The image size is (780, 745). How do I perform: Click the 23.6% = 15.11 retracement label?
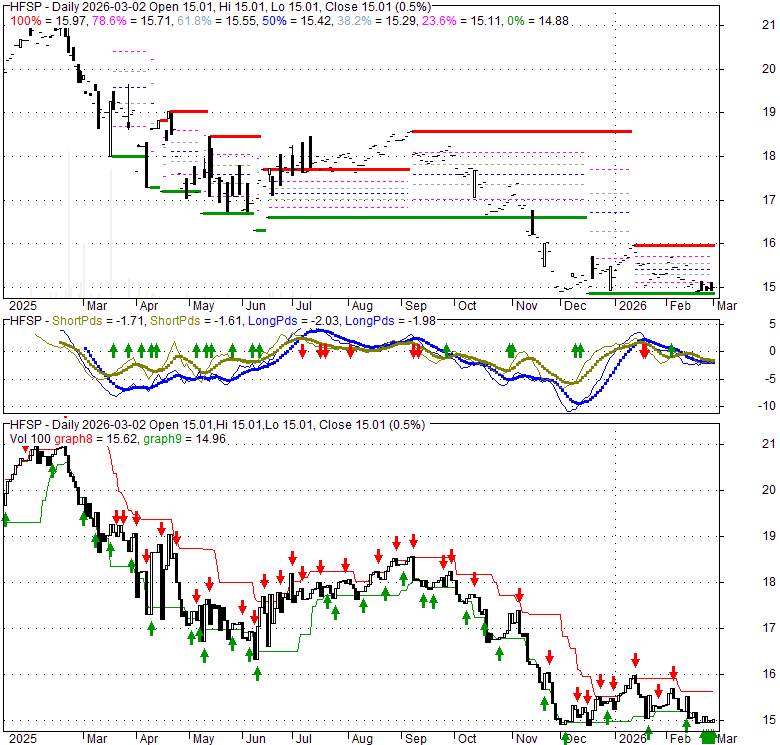pyautogui.click(x=462, y=21)
